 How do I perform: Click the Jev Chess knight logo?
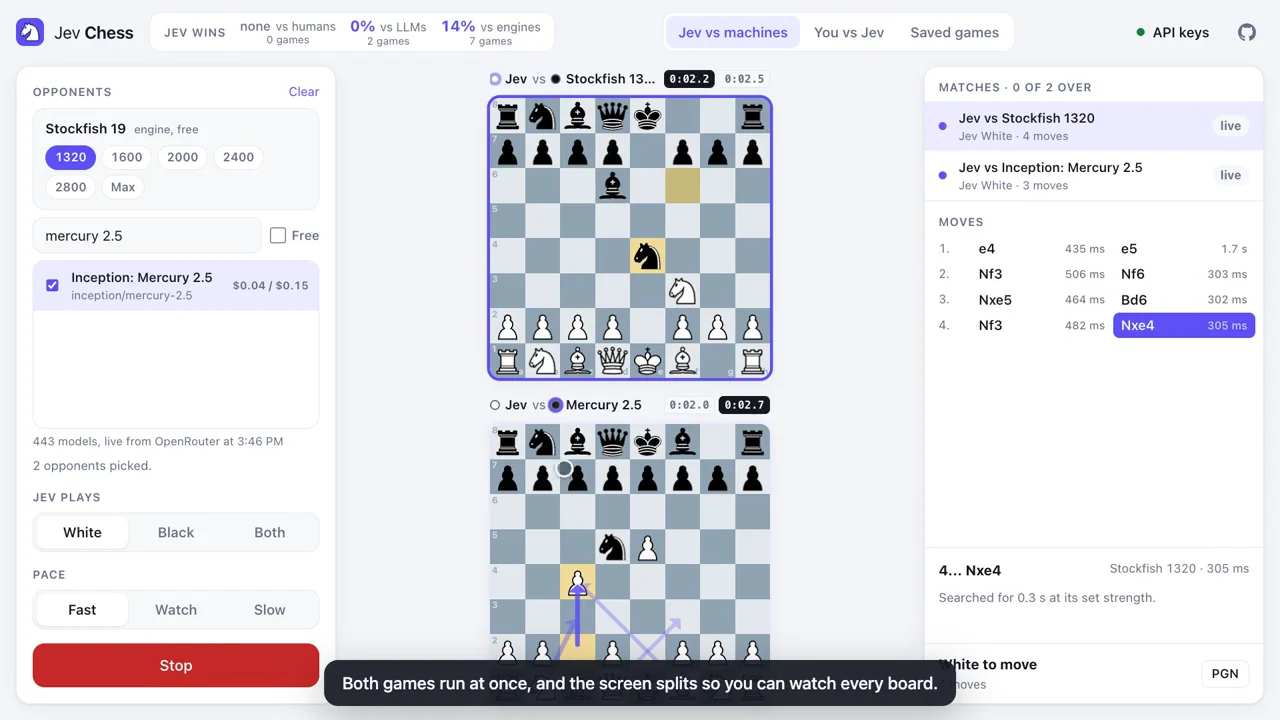point(30,32)
